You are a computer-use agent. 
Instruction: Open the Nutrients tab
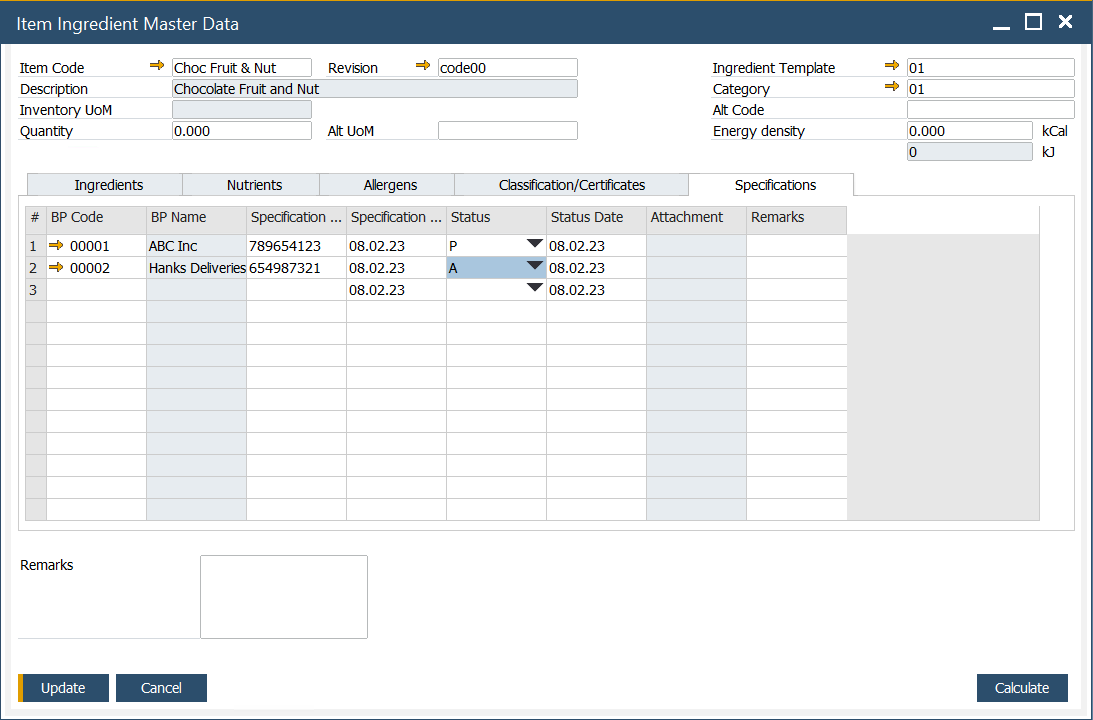coord(254,185)
